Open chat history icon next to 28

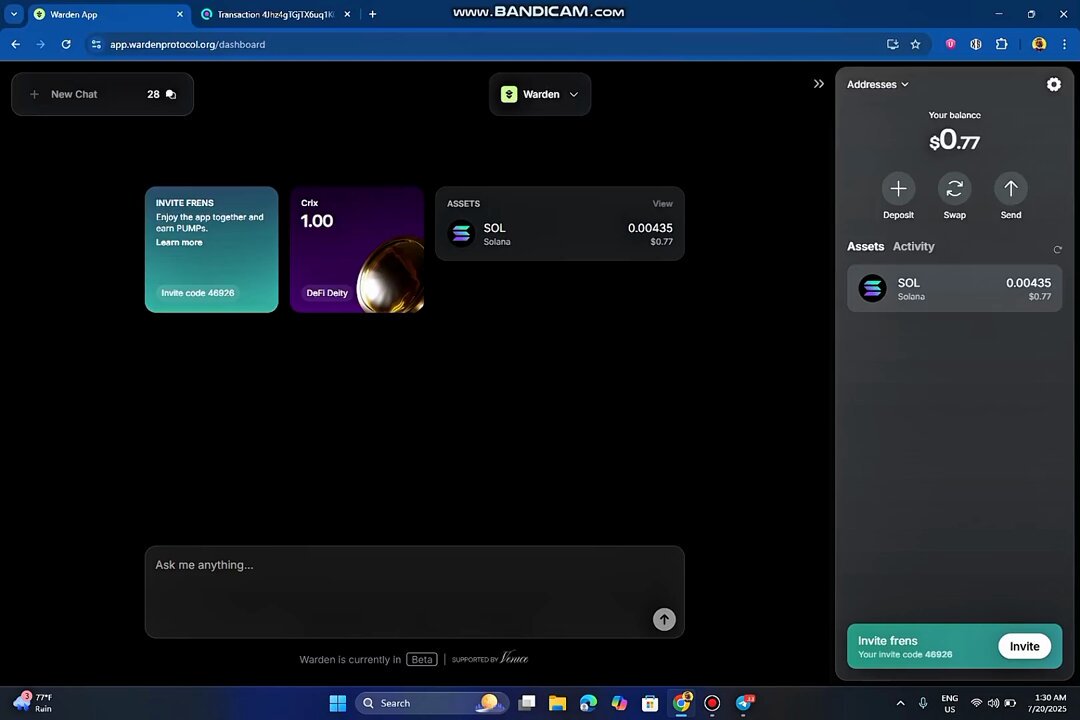pos(171,94)
